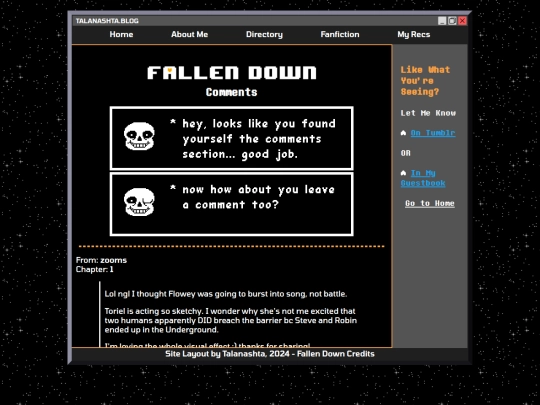
Task: Close the TALANASHTA.BLOG window with the red X
Action: click(x=463, y=21)
